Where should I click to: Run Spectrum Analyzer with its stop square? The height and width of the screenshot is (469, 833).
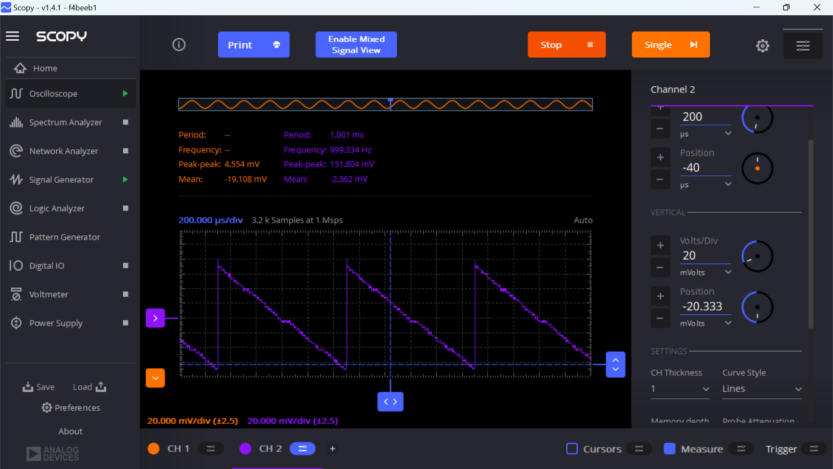(x=125, y=122)
